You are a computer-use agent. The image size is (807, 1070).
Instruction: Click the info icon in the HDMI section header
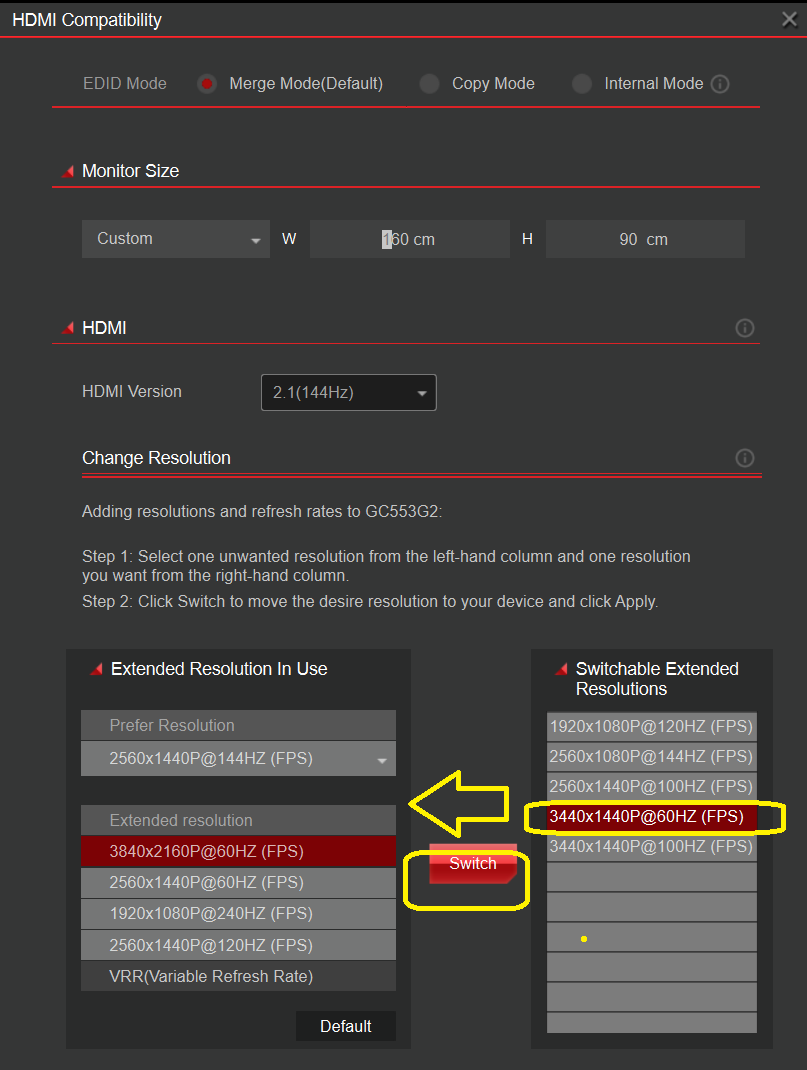coord(744,328)
